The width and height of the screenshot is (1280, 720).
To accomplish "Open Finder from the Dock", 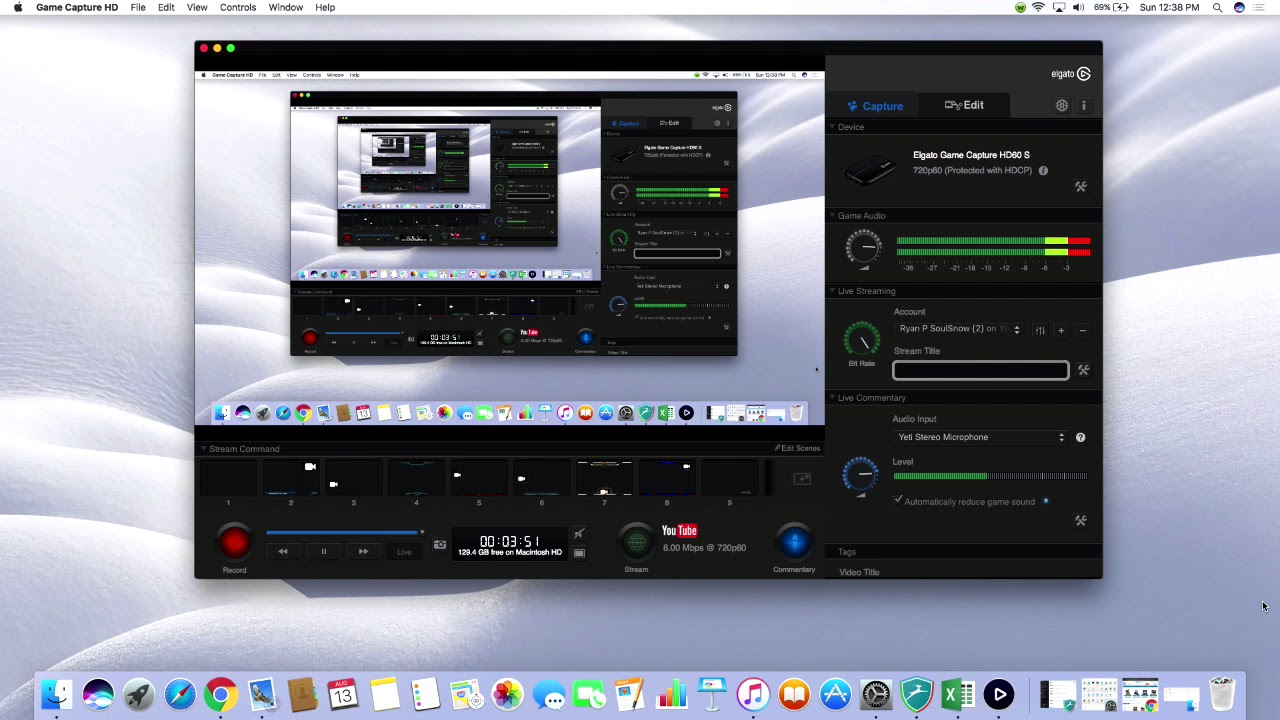I will pos(57,694).
